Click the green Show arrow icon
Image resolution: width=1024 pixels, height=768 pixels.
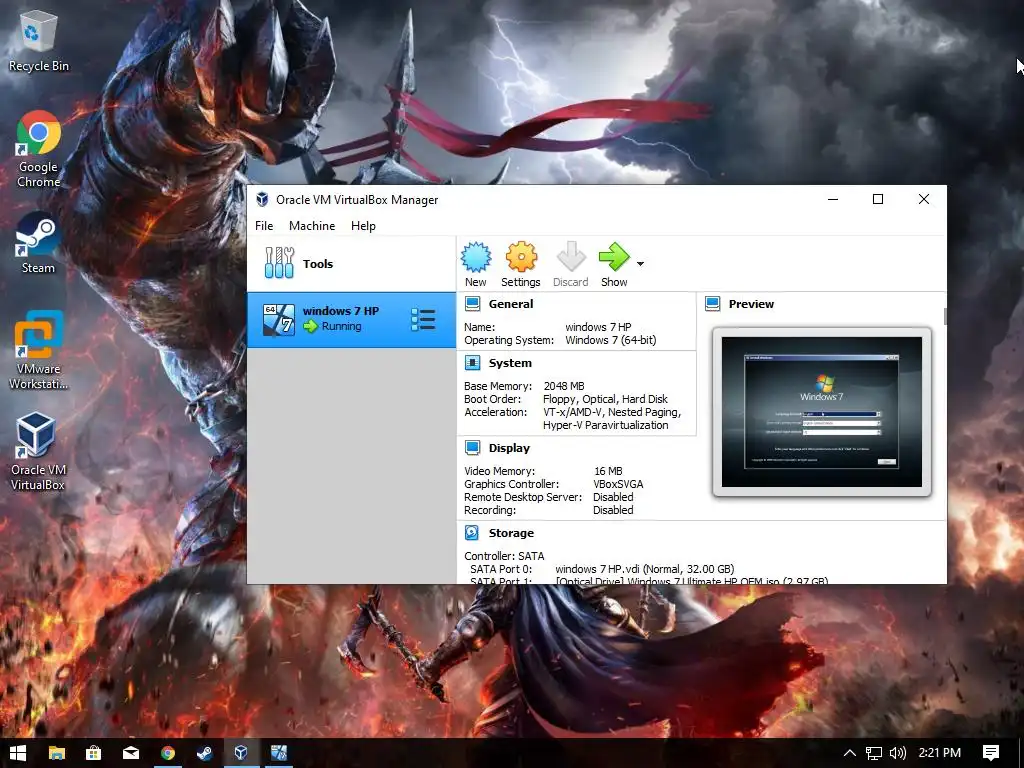point(614,257)
